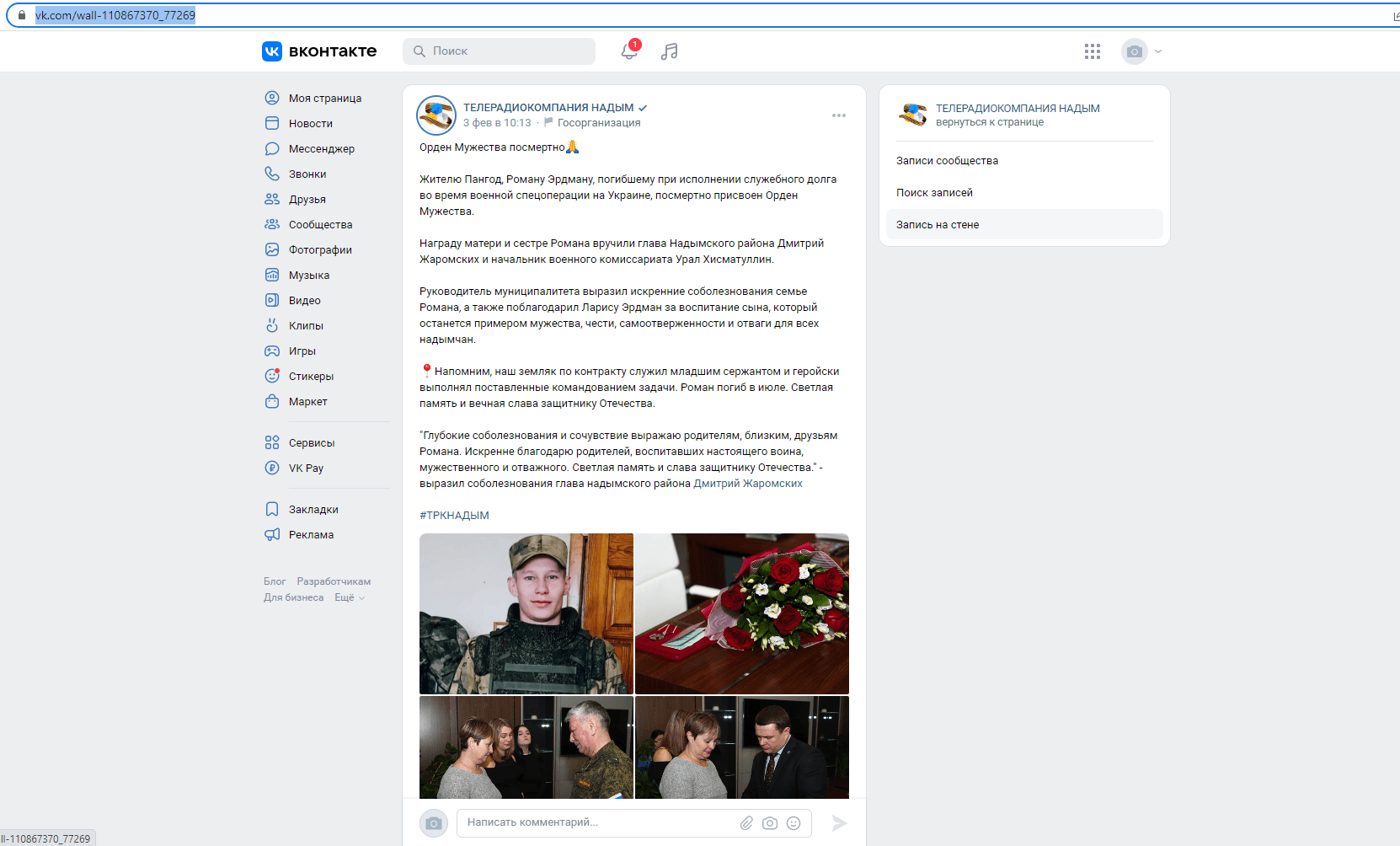Open "ТЕЛЕРАДИОКОМПАНИЯ НАДЫМ" post author name
Viewport: 1400px width, 846px height.
coord(548,107)
